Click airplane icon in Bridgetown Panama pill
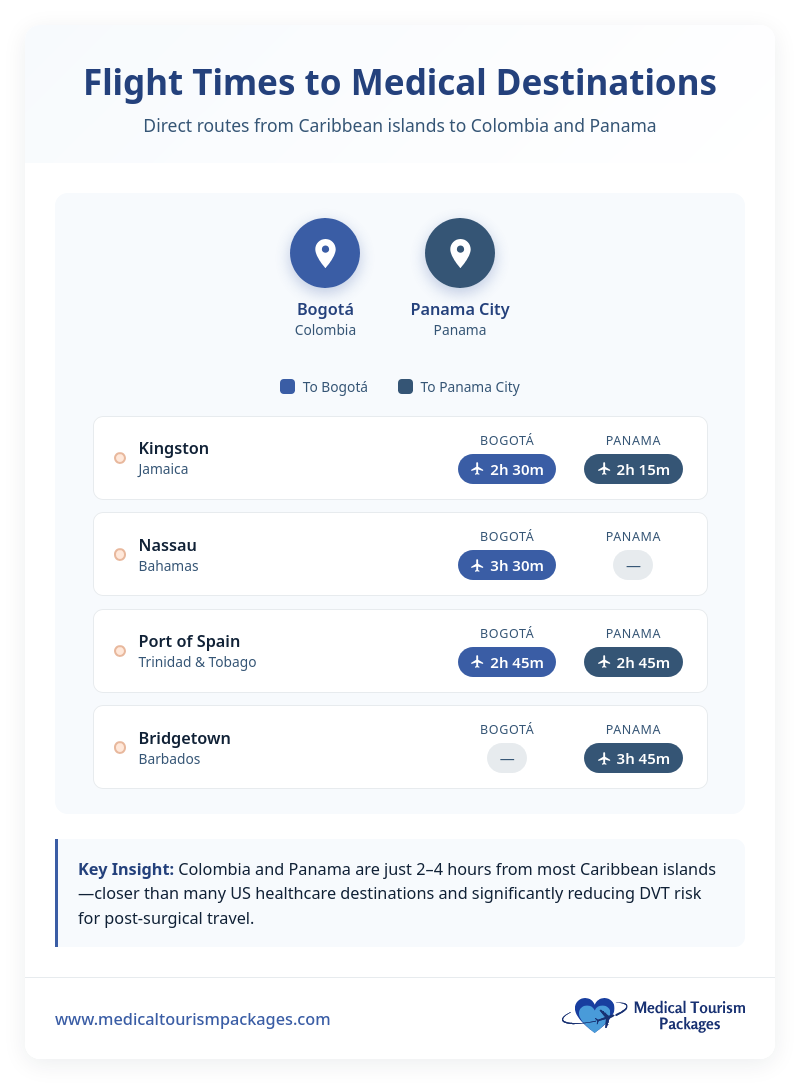Screen dimensions: 800x1083 [604, 758]
